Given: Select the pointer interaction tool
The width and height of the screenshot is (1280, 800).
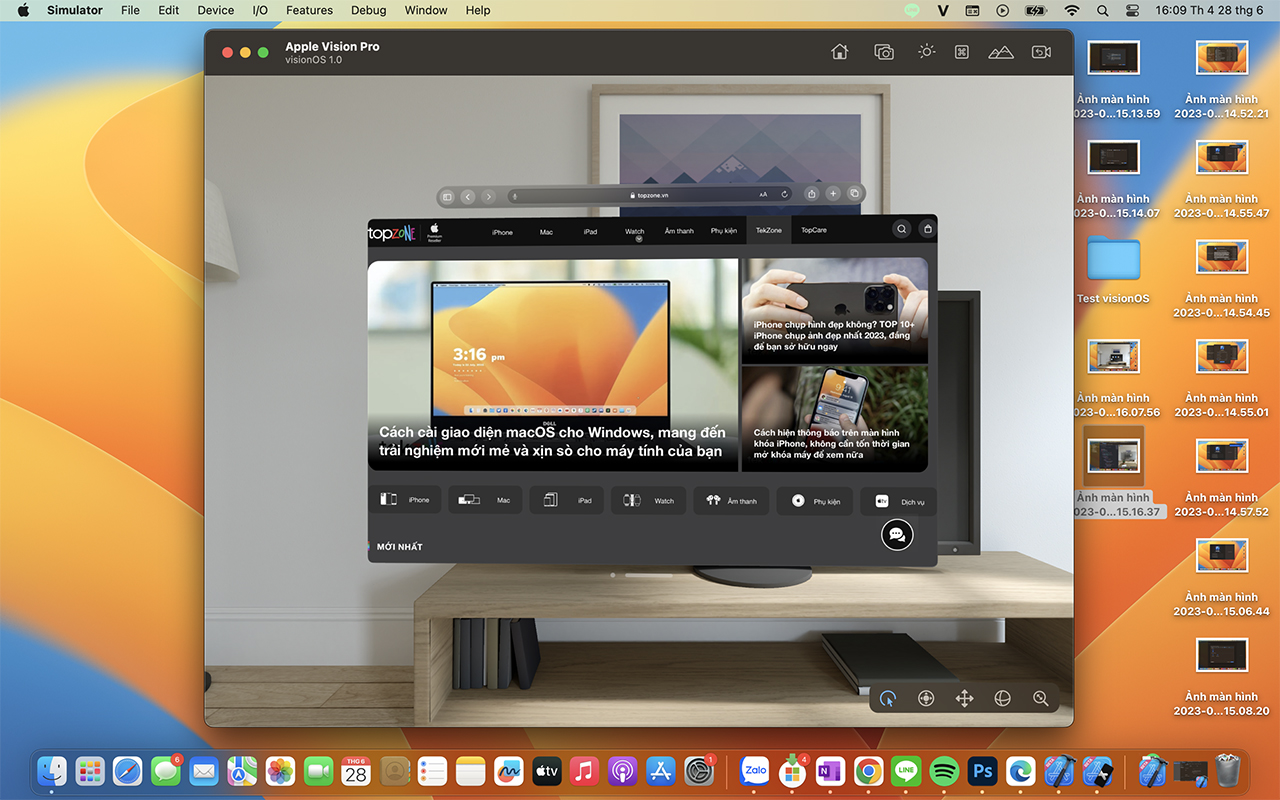Looking at the screenshot, I should [888, 699].
